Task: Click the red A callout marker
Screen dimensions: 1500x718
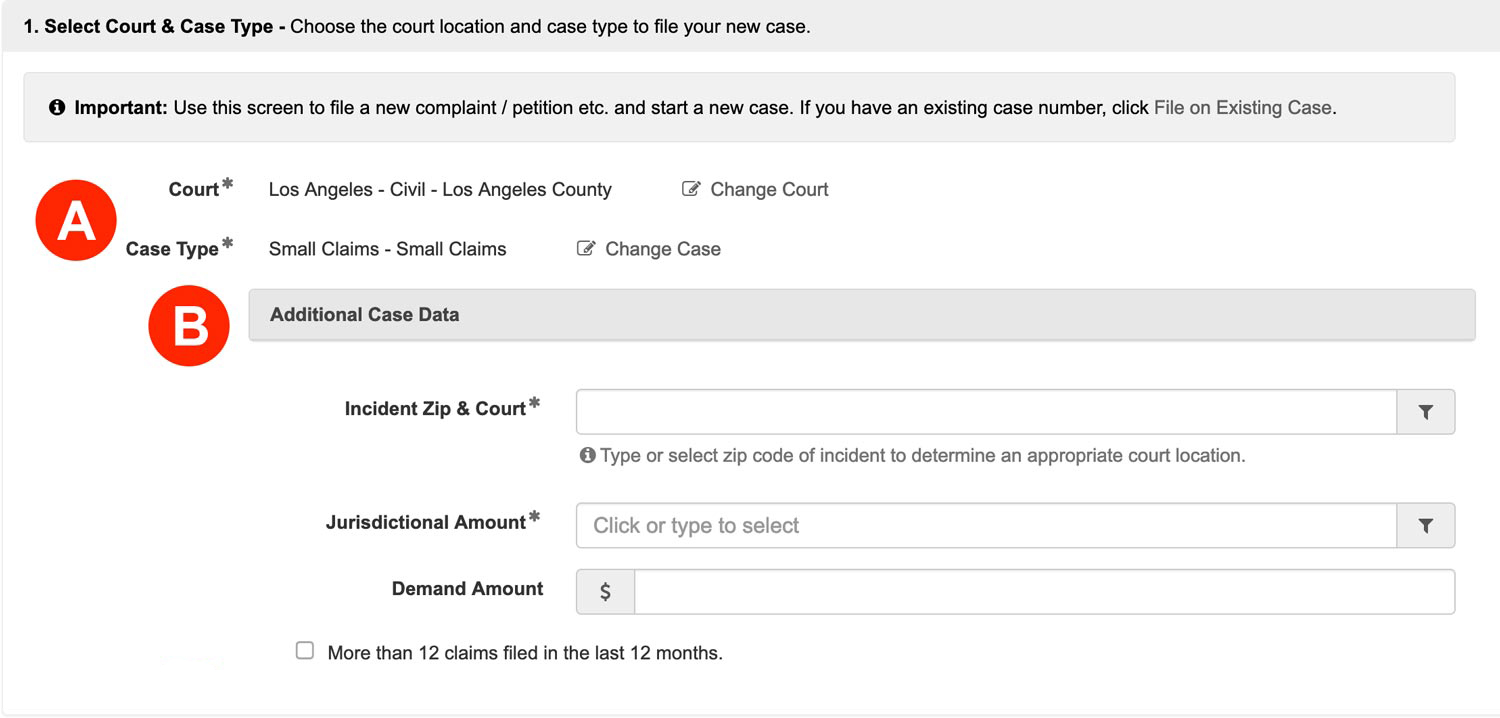Action: pos(76,220)
